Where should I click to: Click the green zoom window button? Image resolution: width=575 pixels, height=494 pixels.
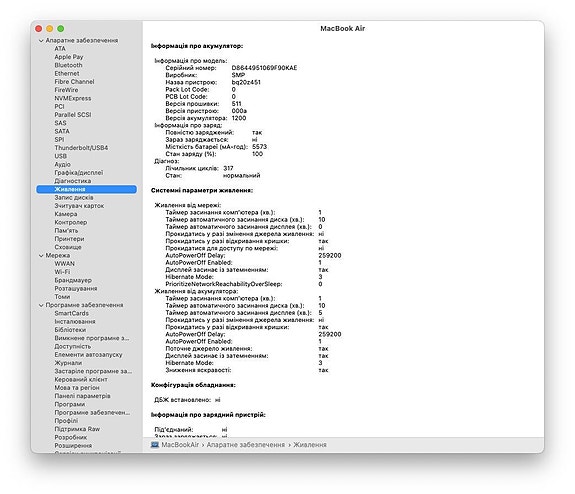point(61,29)
